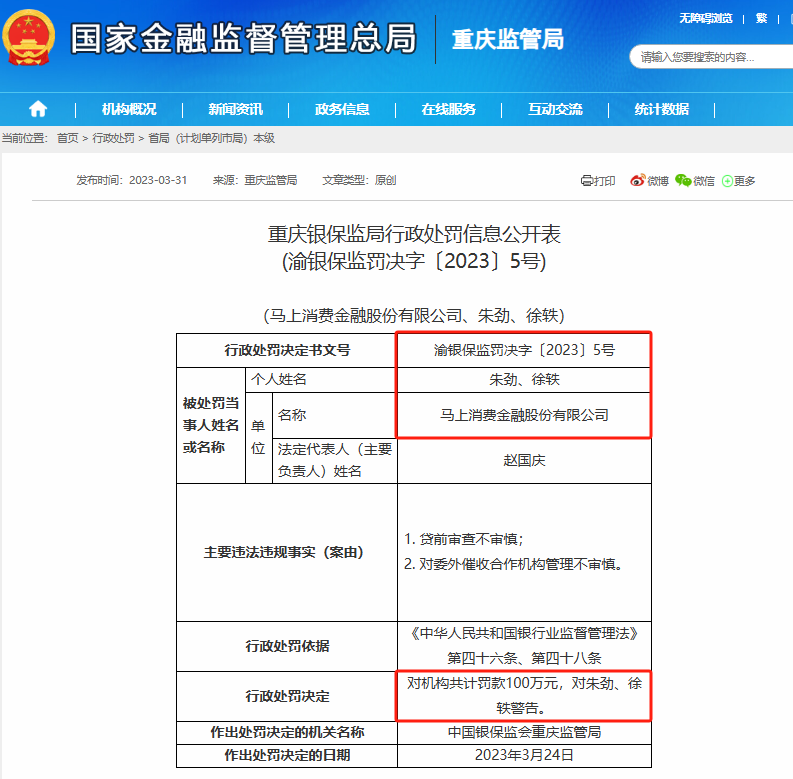793x779 pixels.
Task: Click the 国家金融监督管理总局 site title
Action: (x=243, y=40)
